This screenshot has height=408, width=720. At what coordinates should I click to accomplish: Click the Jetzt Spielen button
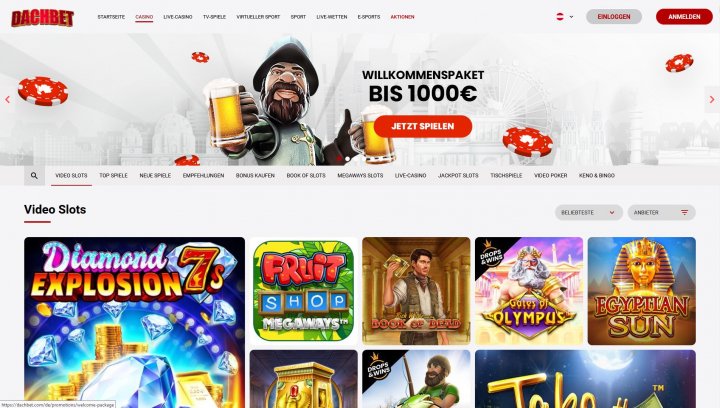[x=422, y=126]
